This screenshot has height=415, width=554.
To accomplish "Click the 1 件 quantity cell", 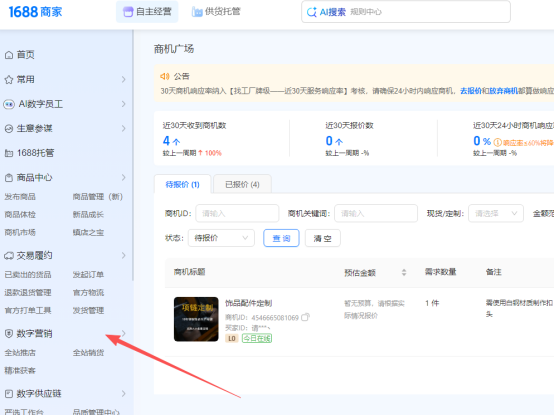I will coord(432,303).
